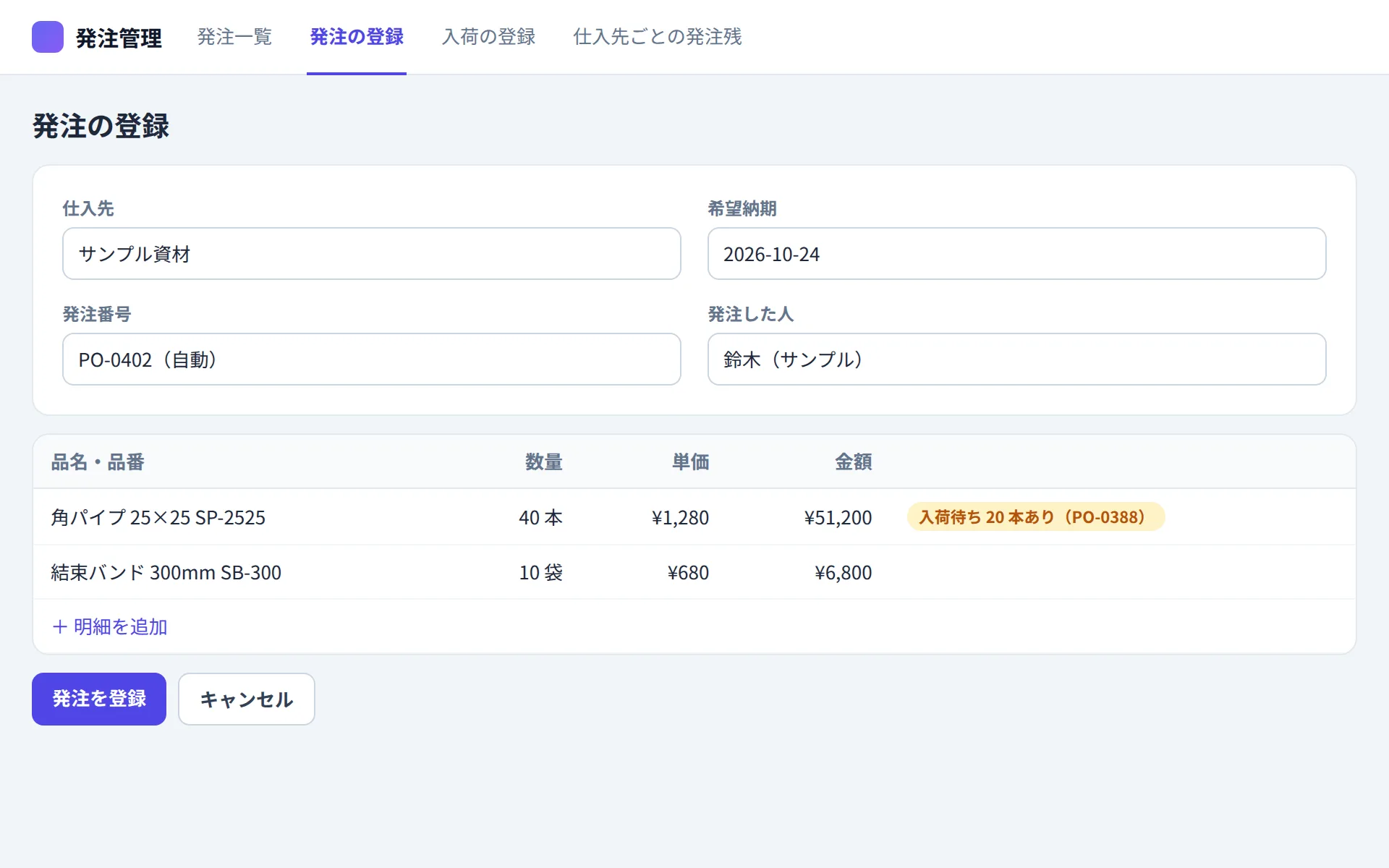Click the quantity 10 袋

click(x=540, y=572)
